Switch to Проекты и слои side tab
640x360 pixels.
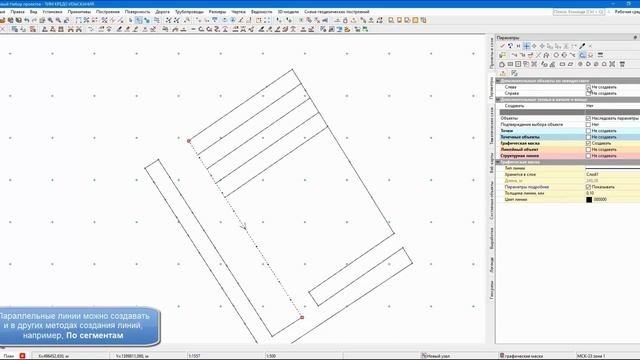coord(491,52)
